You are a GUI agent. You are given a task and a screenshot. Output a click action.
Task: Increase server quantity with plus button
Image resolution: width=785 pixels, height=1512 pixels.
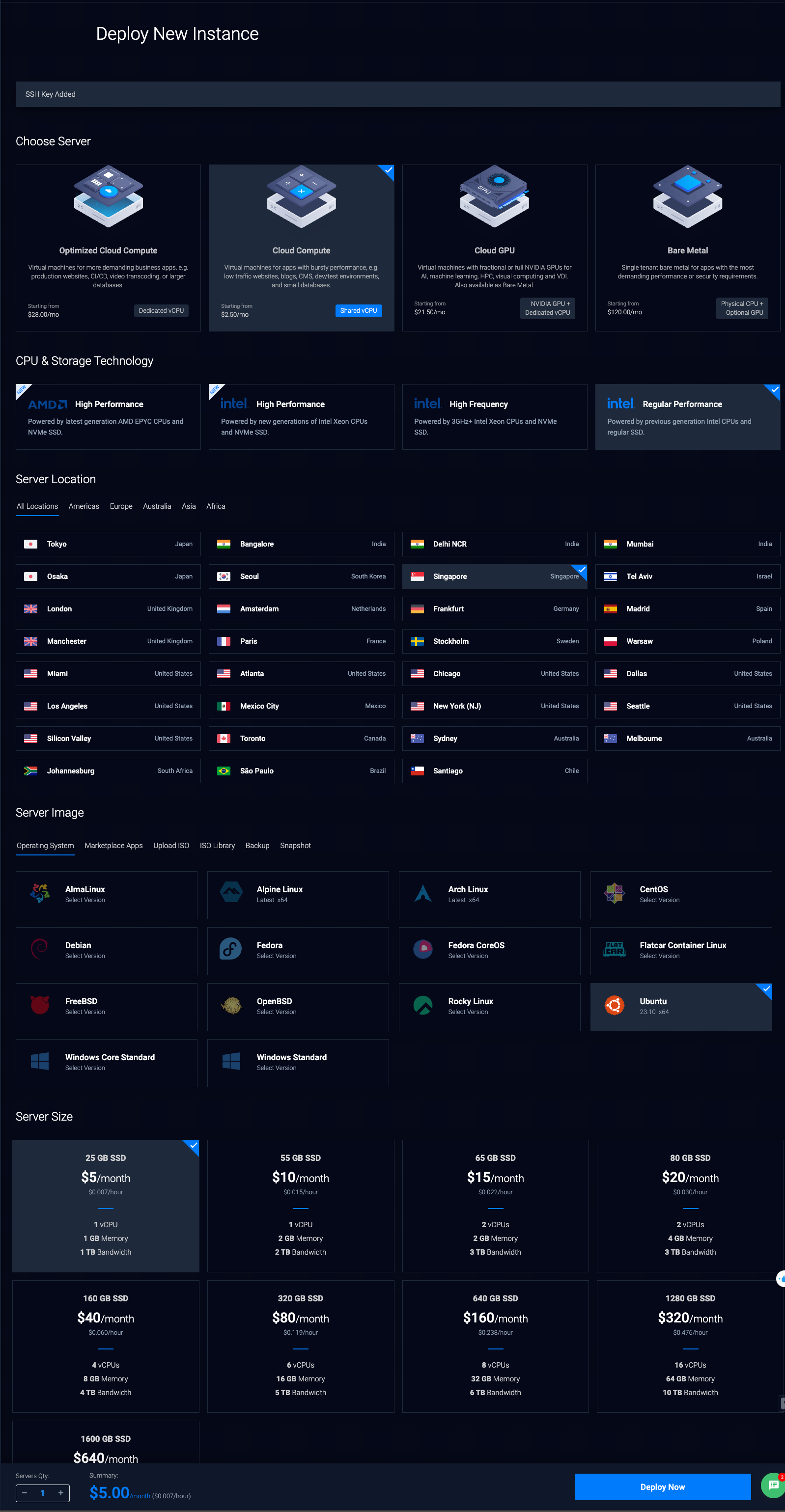tap(60, 1493)
